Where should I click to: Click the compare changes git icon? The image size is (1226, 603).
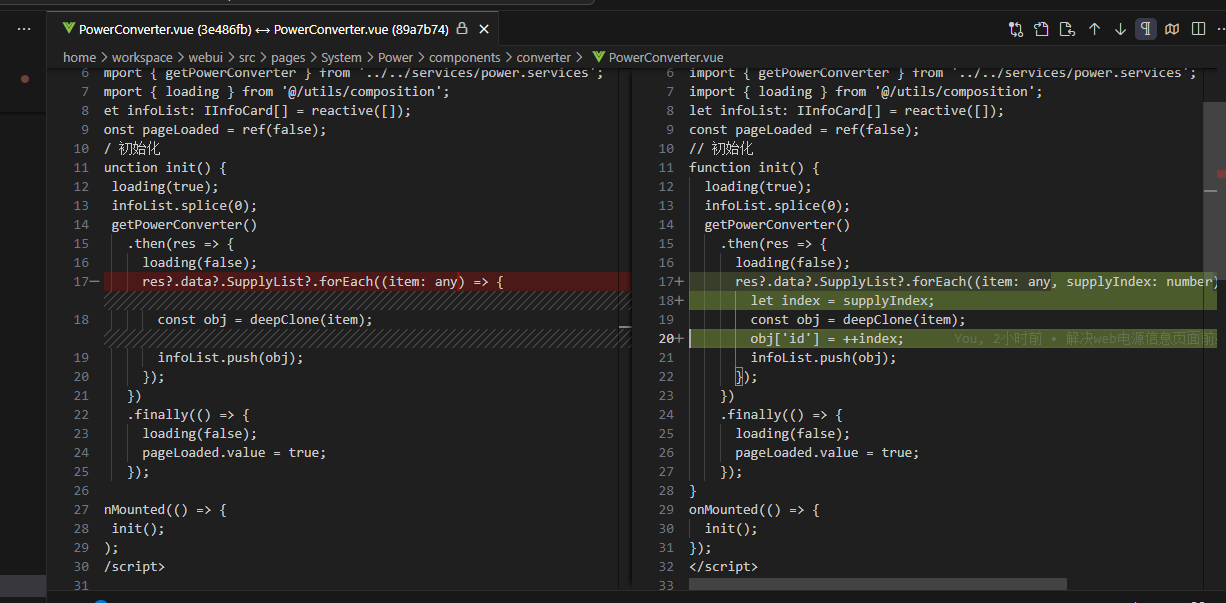1016,29
